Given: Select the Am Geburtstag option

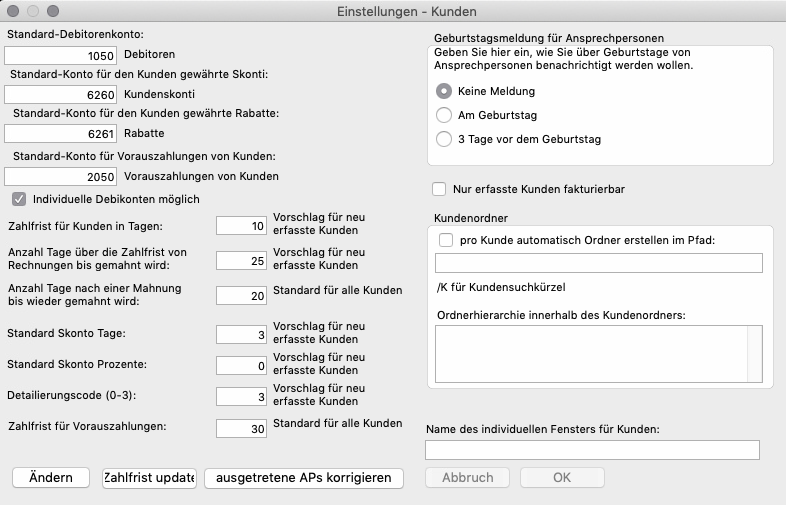Looking at the screenshot, I should tap(444, 115).
